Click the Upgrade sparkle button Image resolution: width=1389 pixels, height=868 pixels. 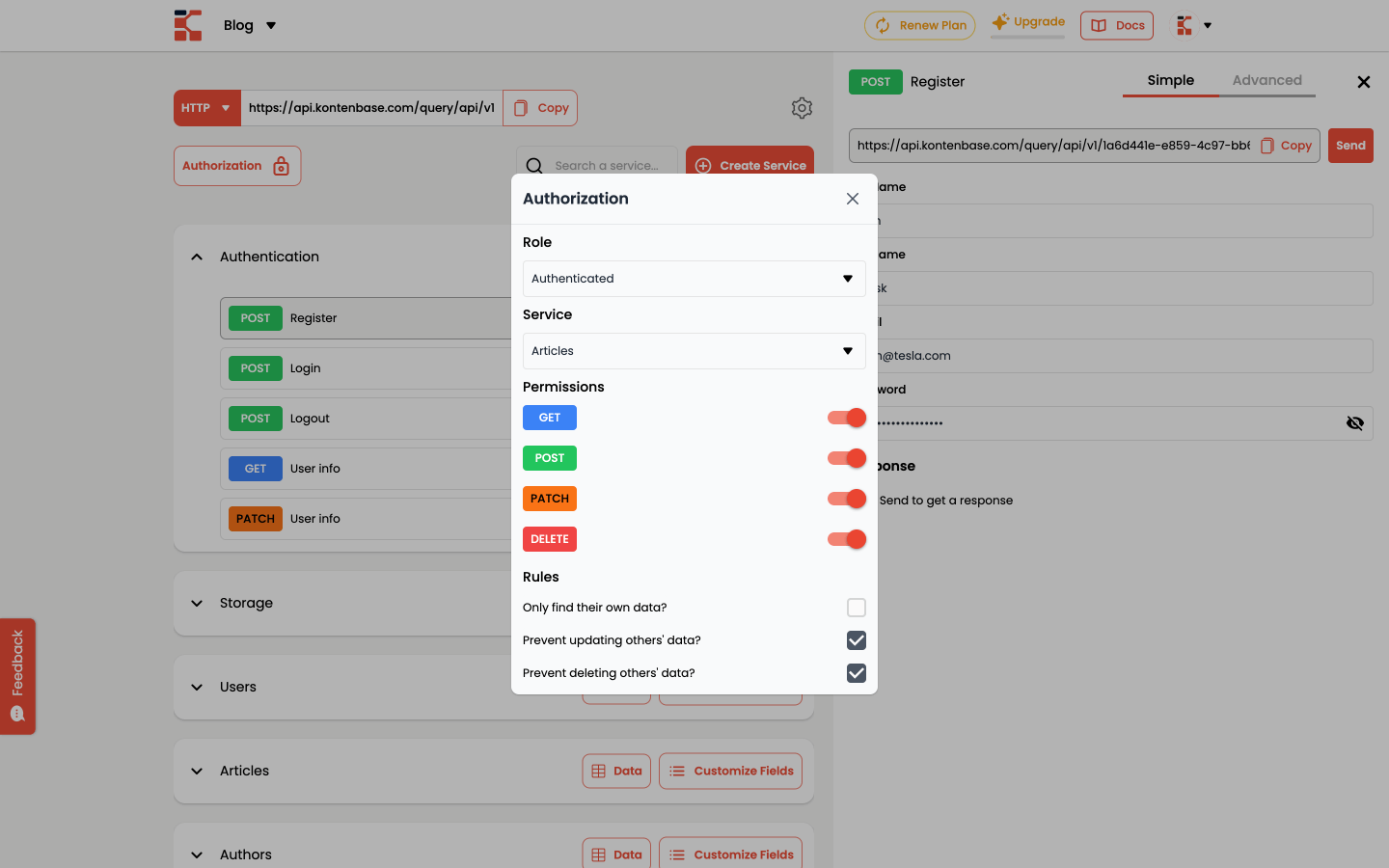(x=1028, y=22)
